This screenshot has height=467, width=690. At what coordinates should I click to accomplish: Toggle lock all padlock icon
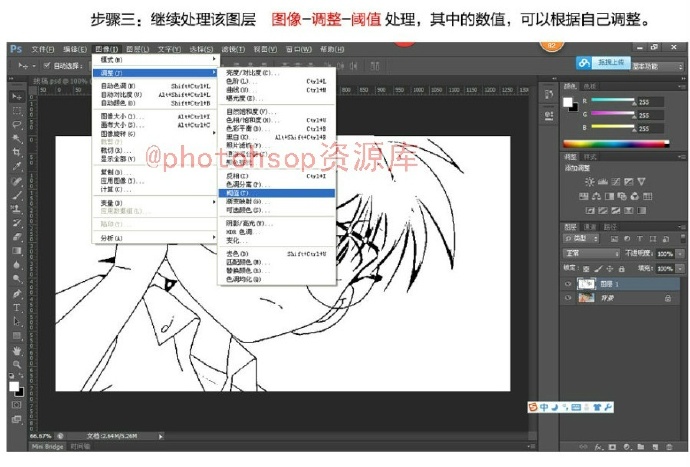click(x=621, y=268)
